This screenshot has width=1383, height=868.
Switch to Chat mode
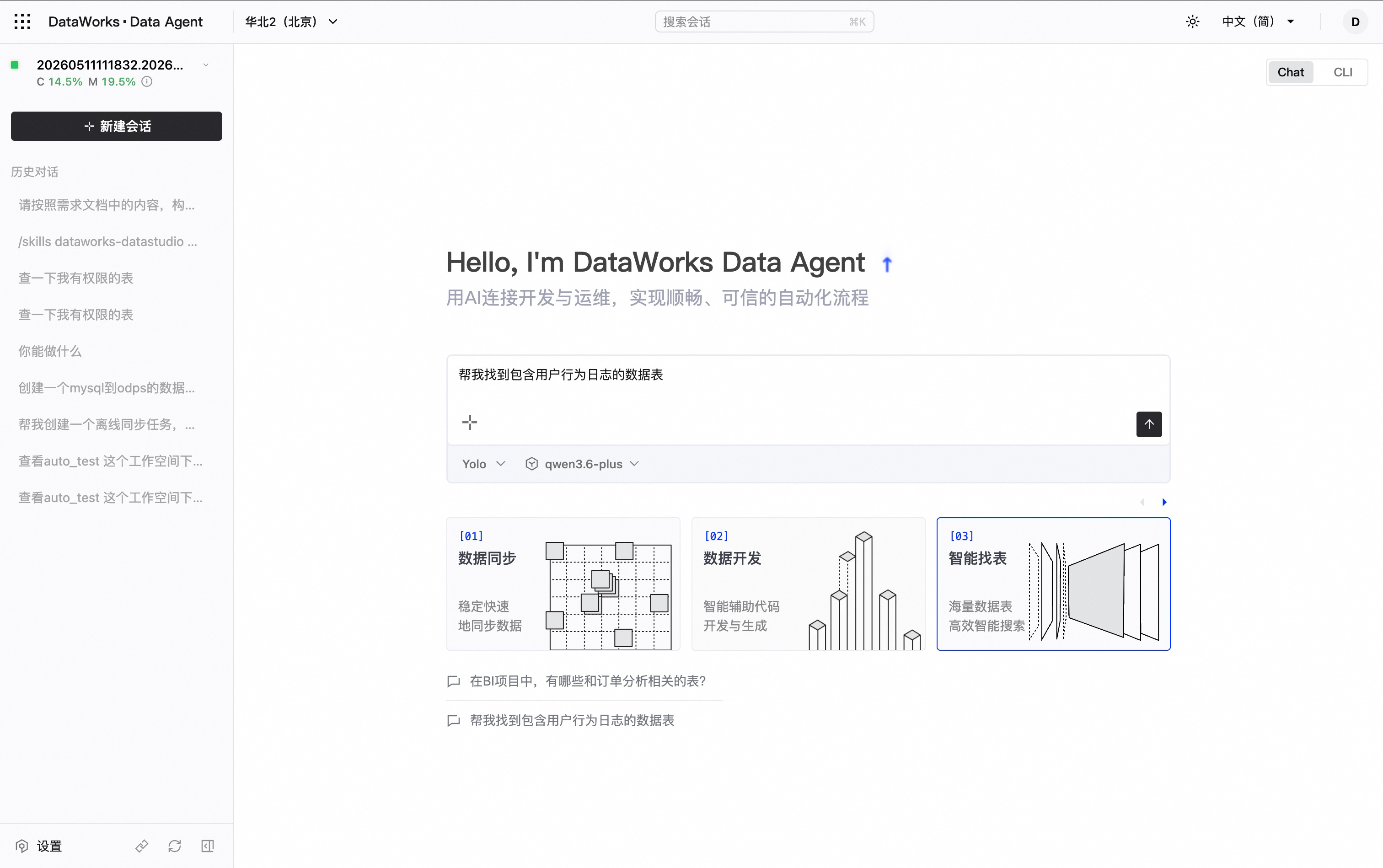coord(1291,72)
